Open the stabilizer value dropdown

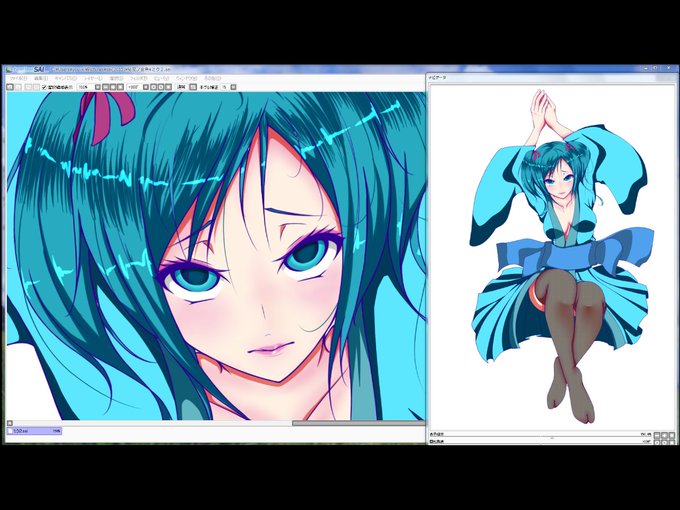coord(233,87)
